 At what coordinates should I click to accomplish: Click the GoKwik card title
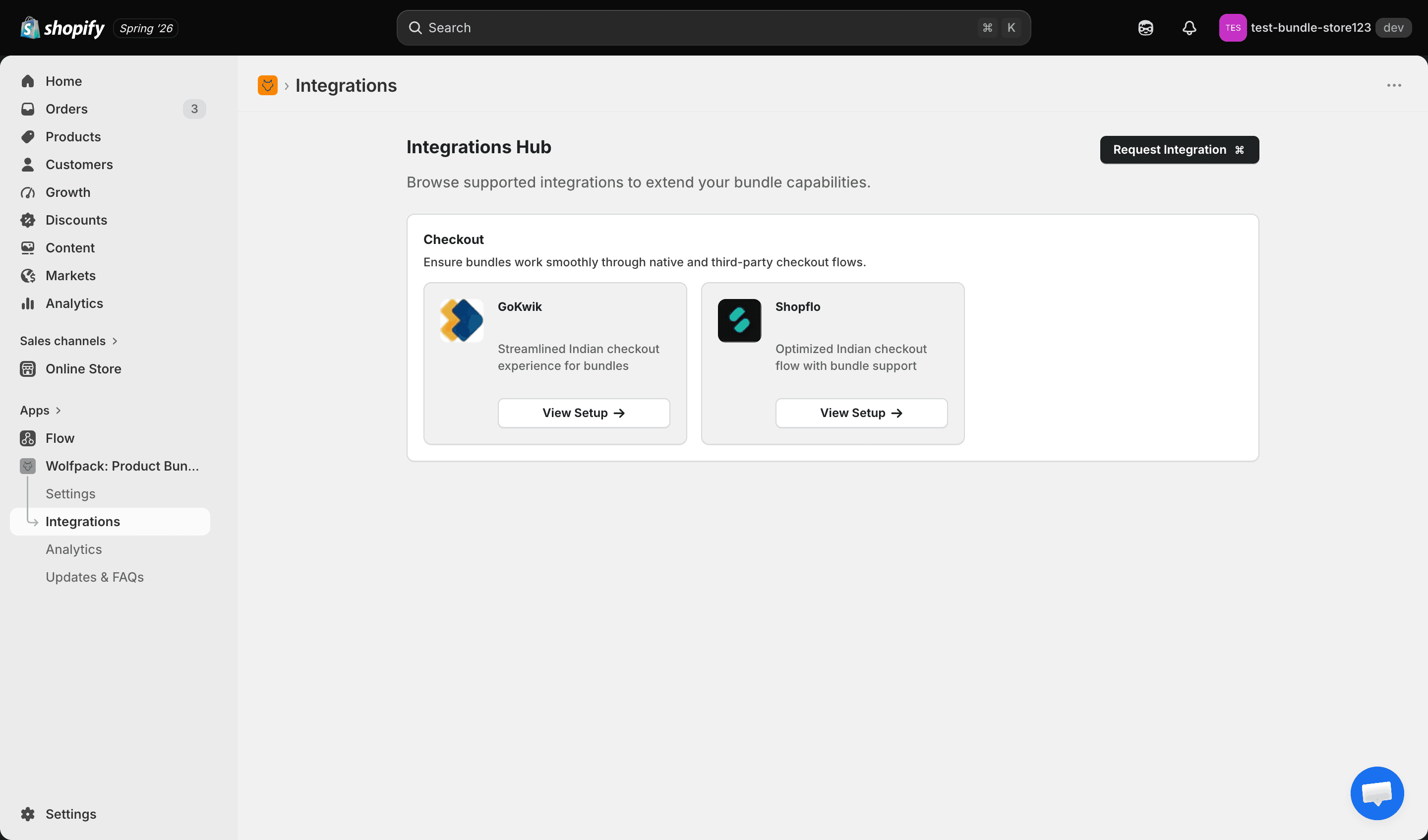point(520,306)
